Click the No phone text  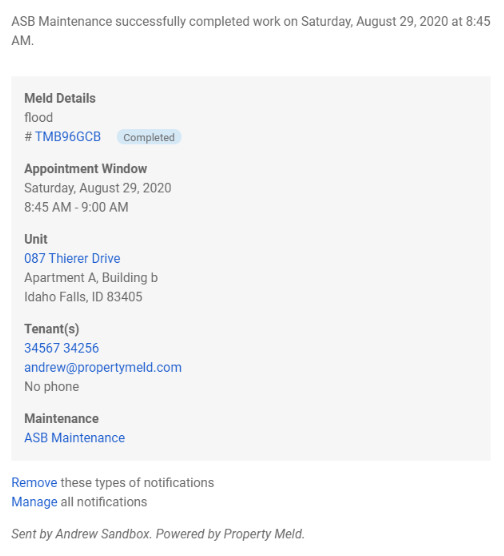[x=51, y=387]
